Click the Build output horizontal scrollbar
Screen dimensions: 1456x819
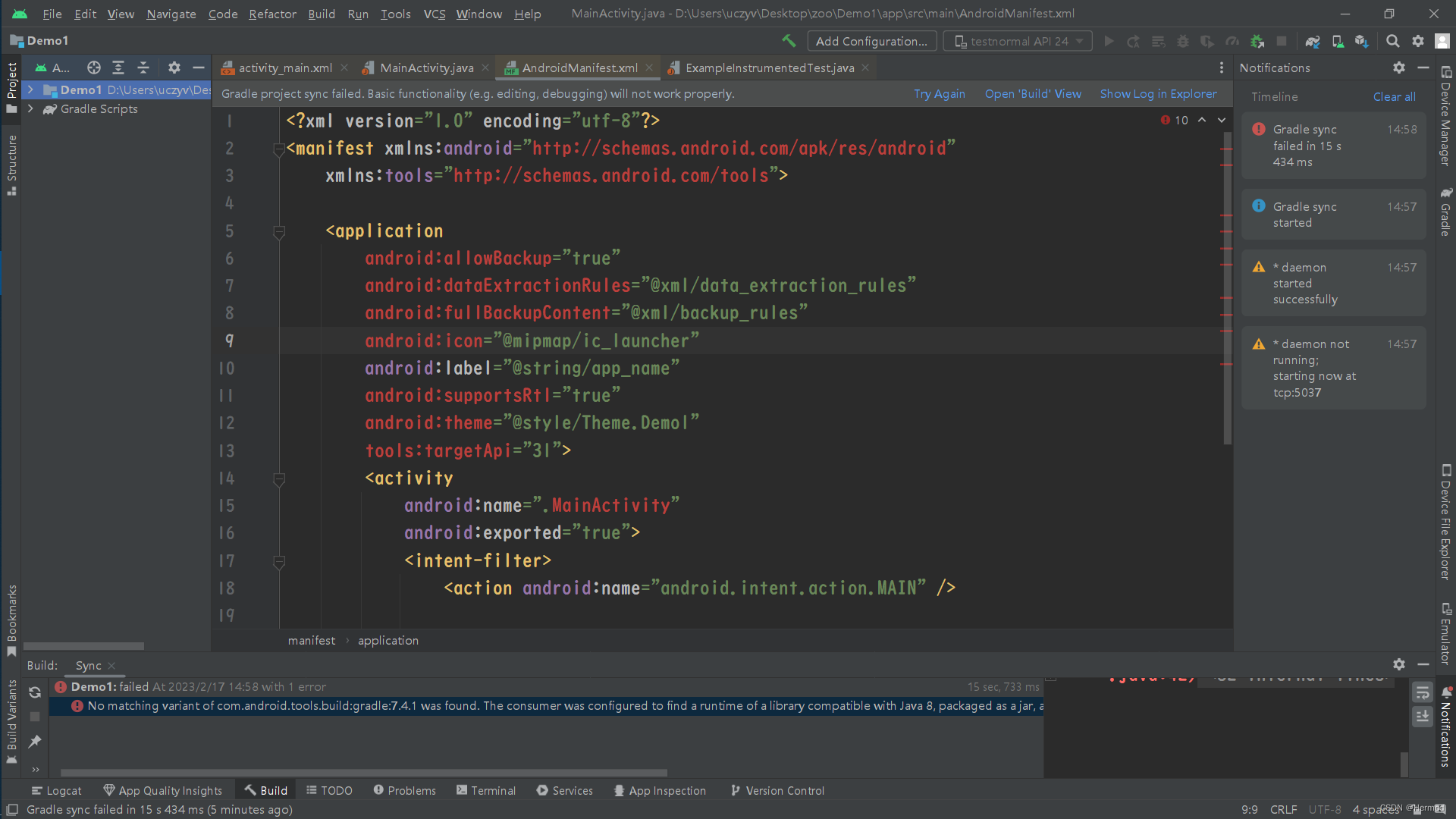click(364, 773)
